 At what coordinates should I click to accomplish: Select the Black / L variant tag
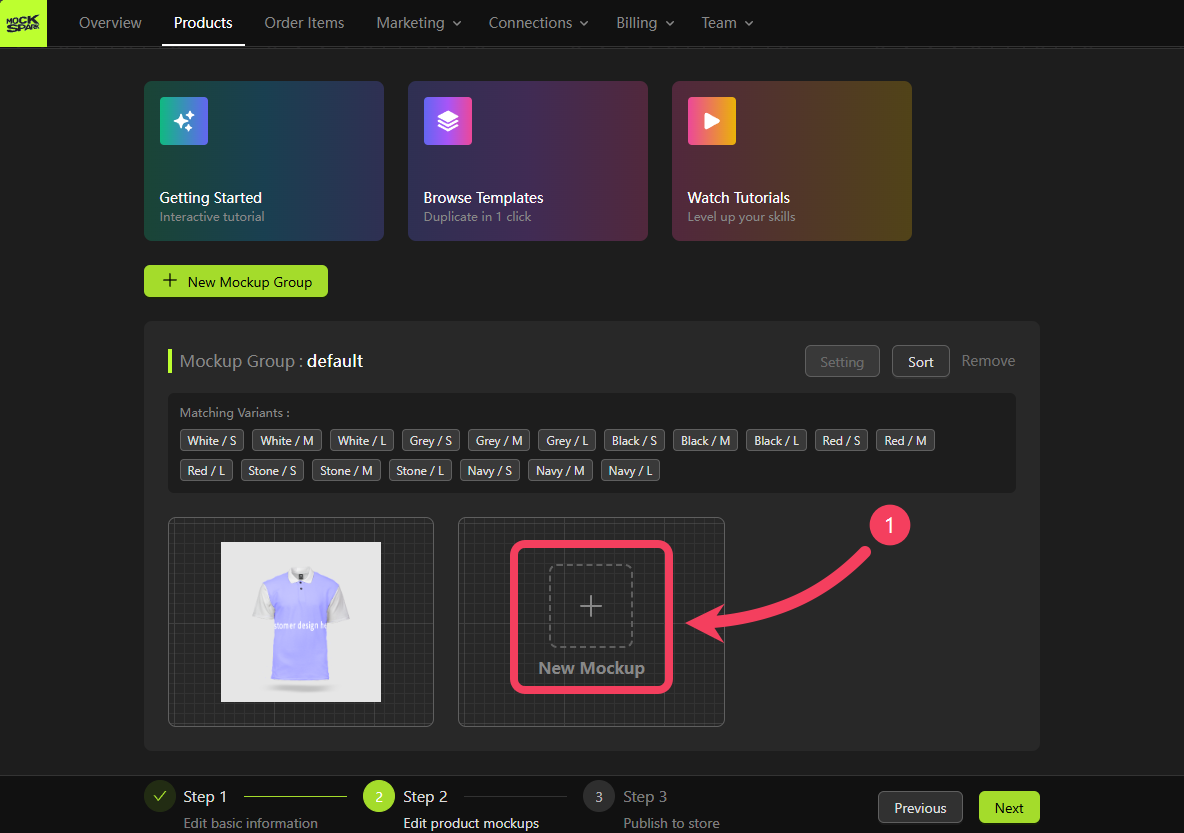coord(776,440)
